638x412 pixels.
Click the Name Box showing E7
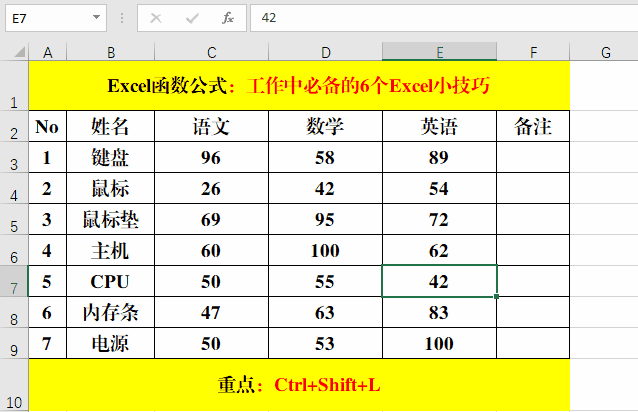click(x=56, y=18)
